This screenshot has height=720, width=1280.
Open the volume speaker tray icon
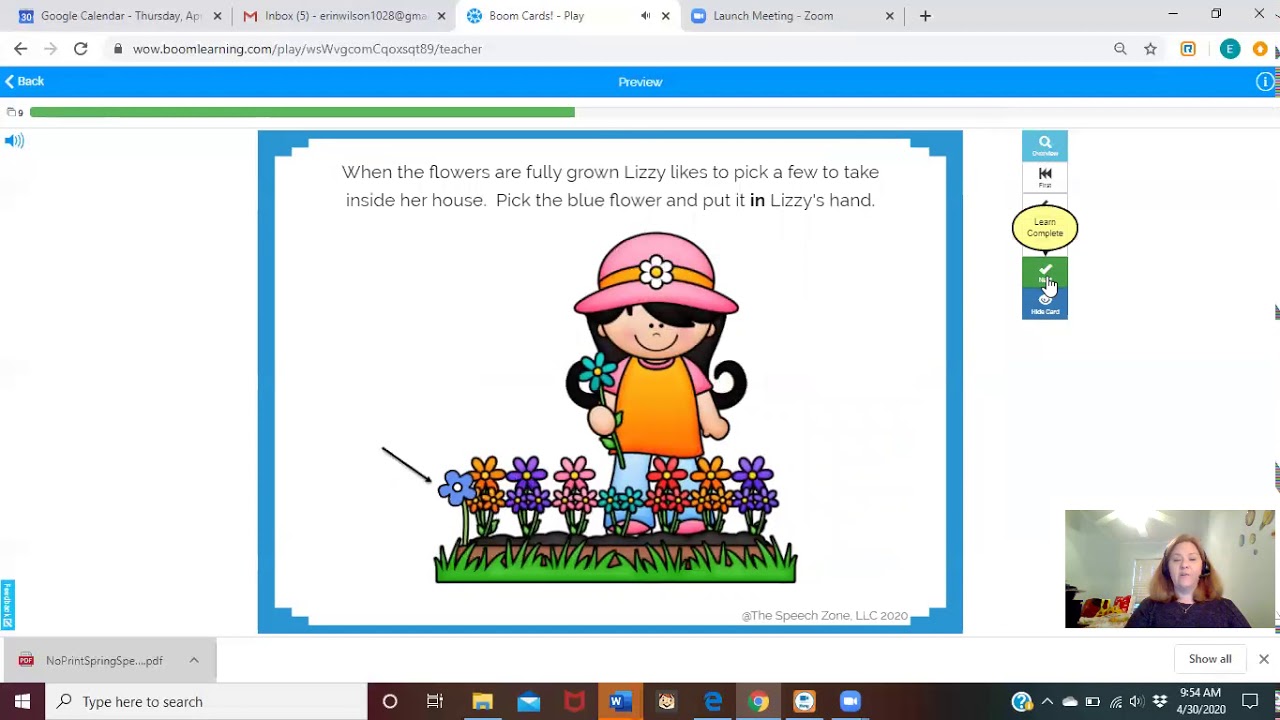[1137, 702]
